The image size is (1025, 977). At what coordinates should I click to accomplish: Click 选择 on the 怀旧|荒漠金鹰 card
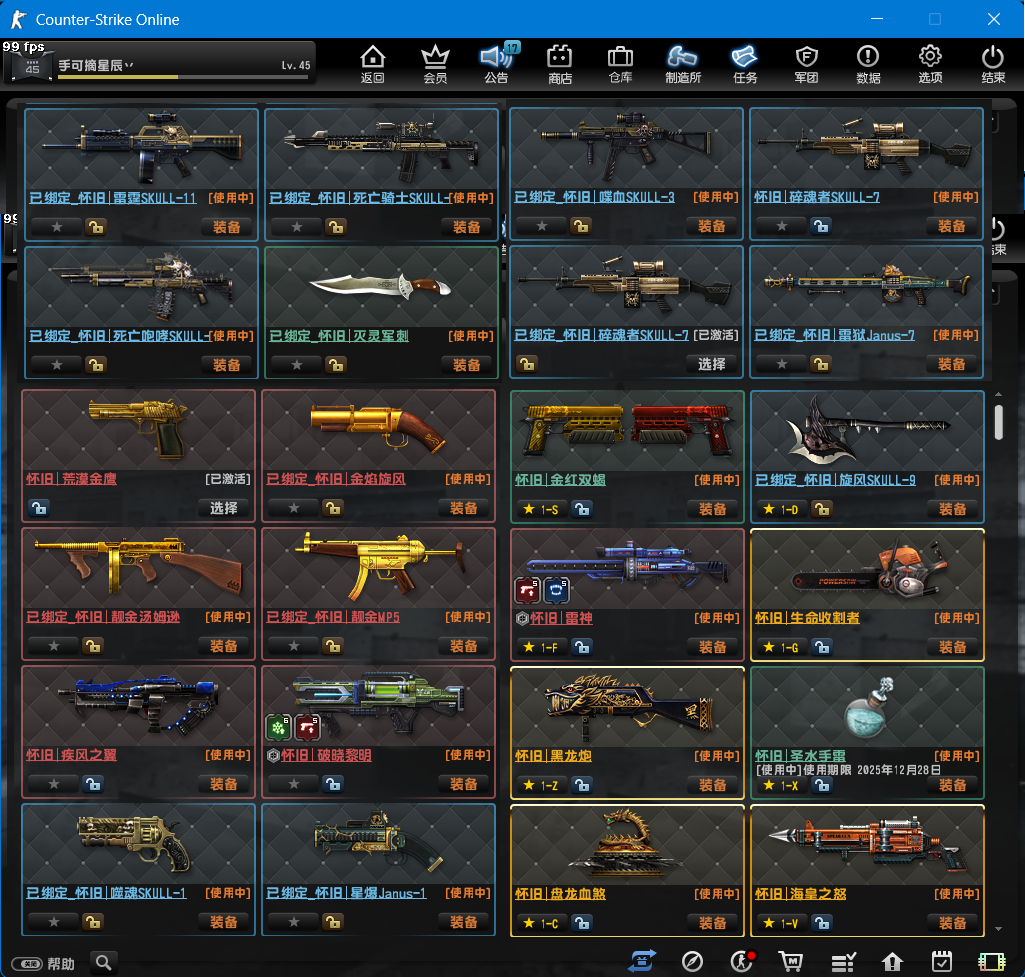224,508
